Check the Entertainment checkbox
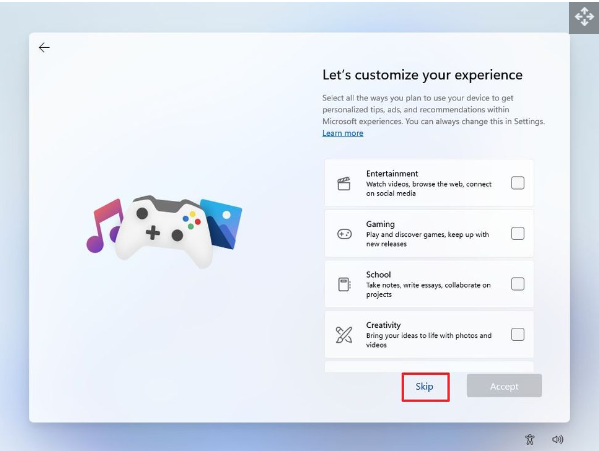The height and width of the screenshot is (451, 599). [518, 183]
